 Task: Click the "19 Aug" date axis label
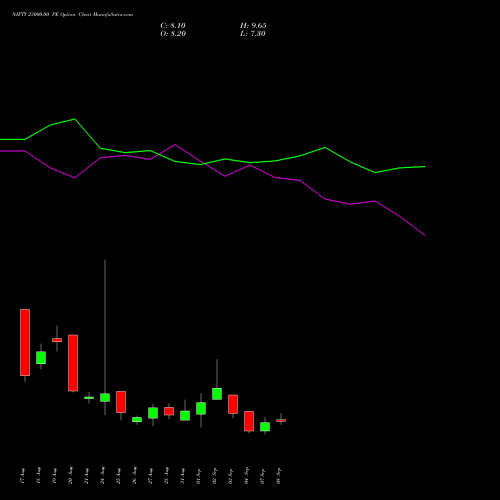click(x=55, y=475)
